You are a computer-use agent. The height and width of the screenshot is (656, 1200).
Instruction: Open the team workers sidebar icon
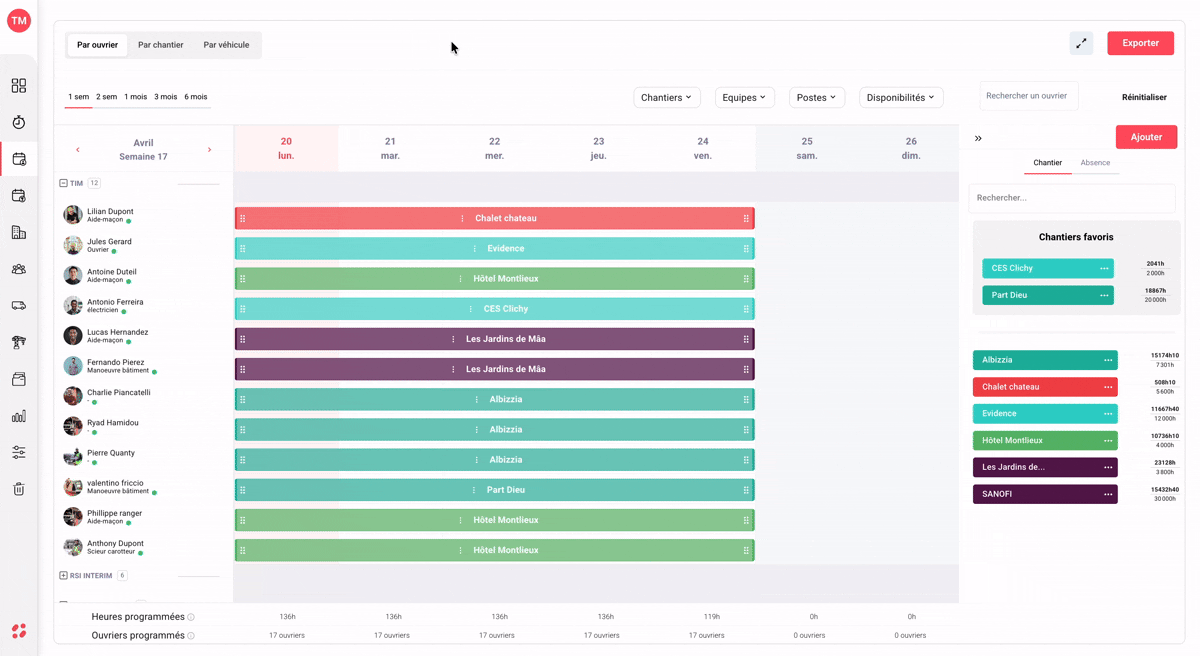[x=19, y=269]
